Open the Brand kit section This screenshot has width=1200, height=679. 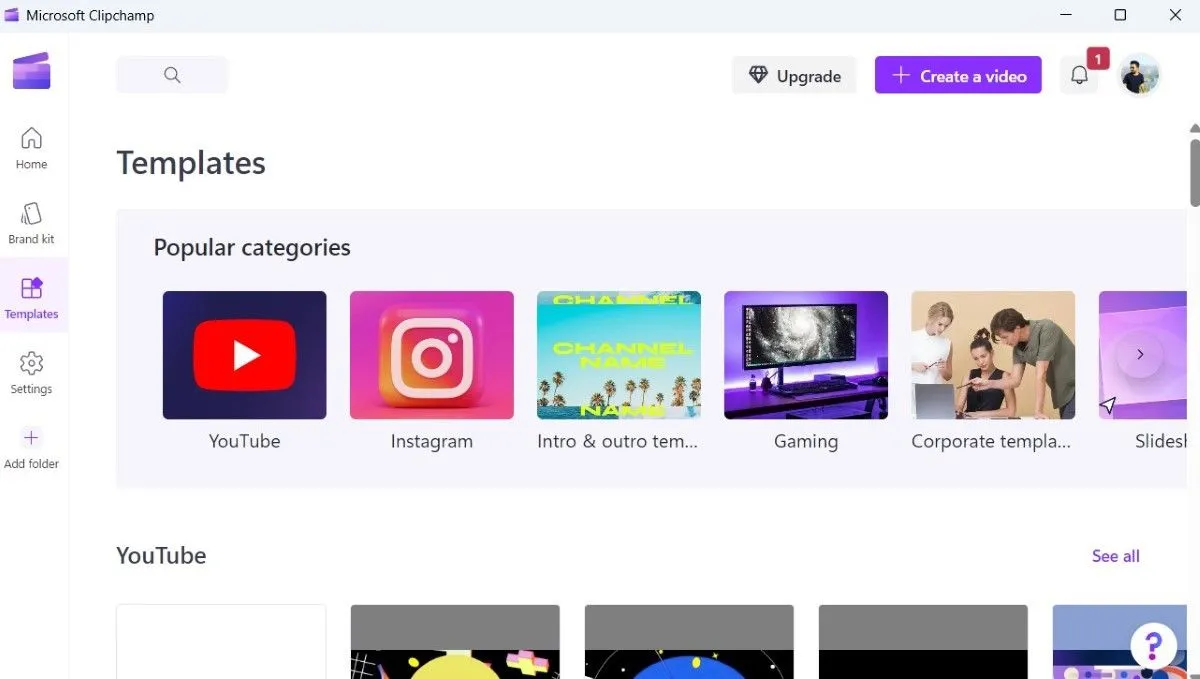pos(31,223)
